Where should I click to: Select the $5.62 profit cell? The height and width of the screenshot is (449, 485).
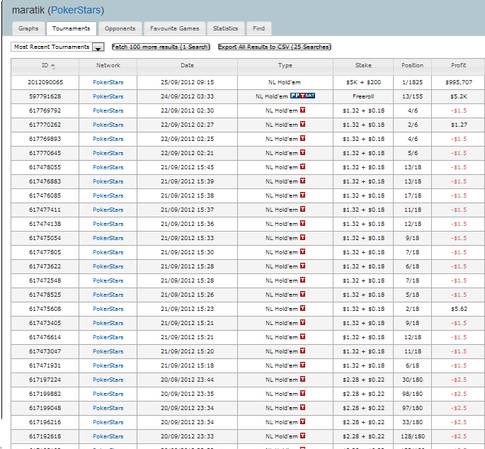(x=459, y=309)
